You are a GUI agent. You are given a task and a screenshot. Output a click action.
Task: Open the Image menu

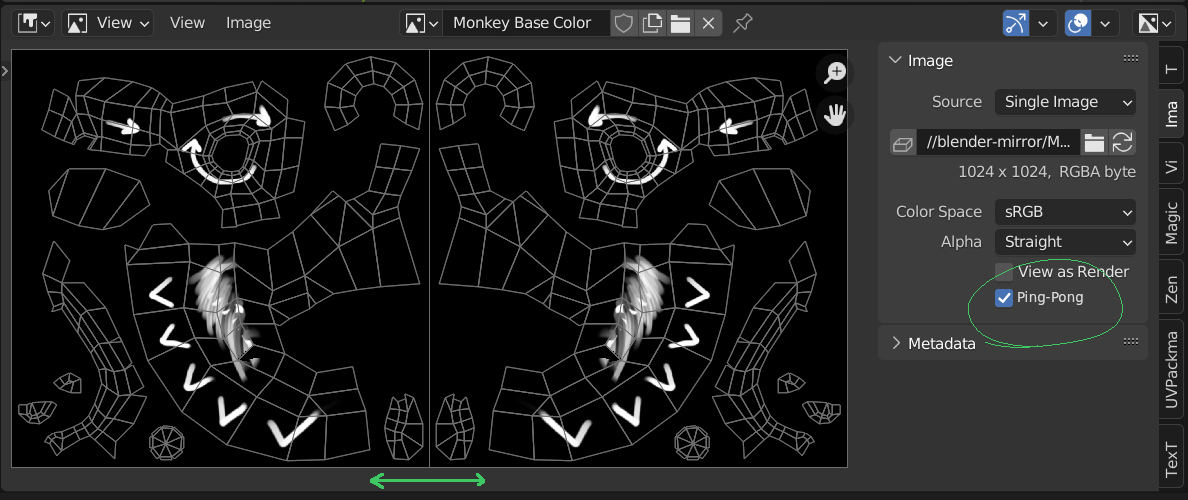coord(248,23)
